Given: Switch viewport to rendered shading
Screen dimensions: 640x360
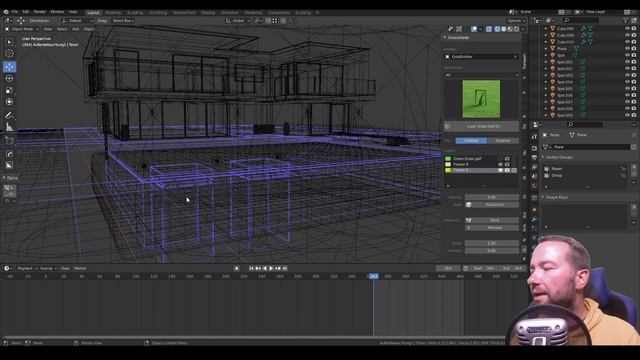Looking at the screenshot, I should 517,29.
